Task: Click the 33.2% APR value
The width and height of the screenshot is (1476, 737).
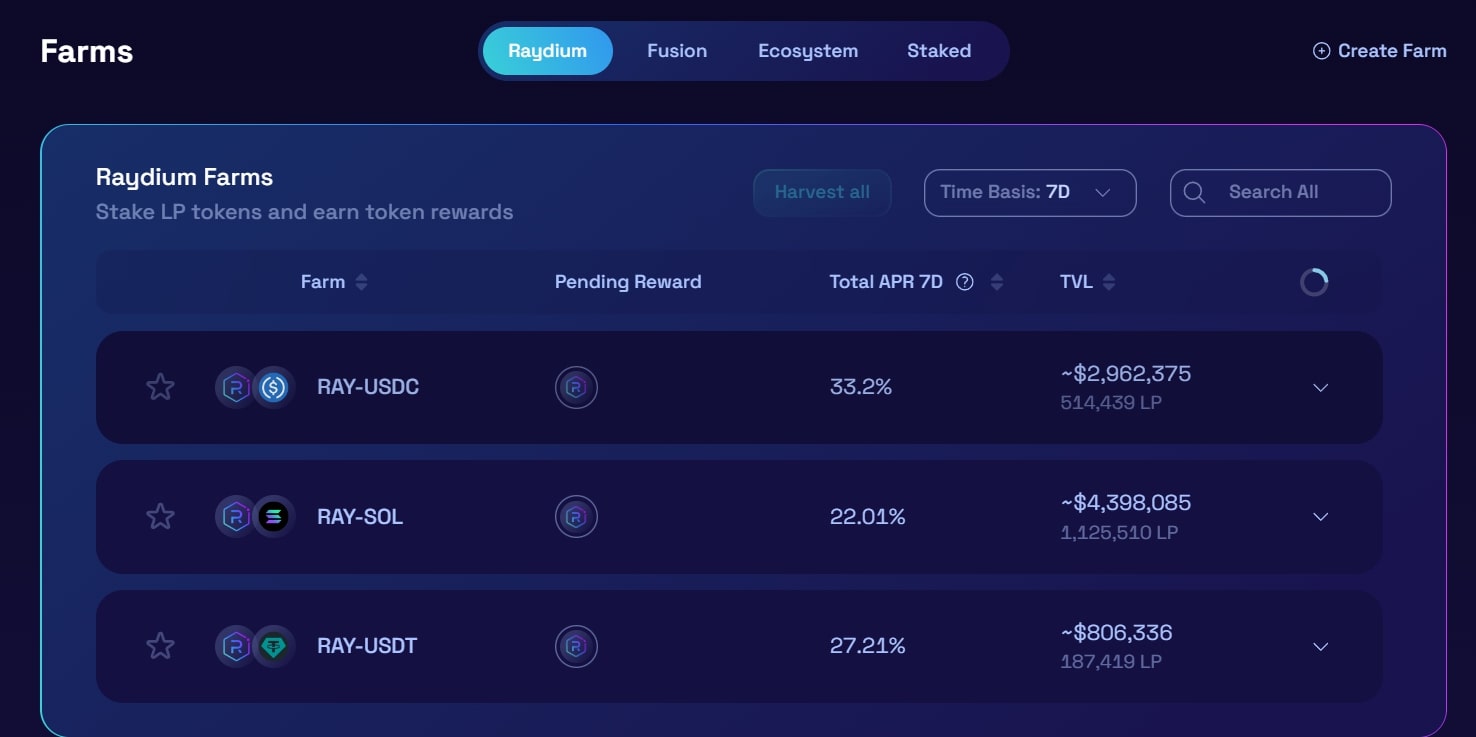Action: coord(861,387)
